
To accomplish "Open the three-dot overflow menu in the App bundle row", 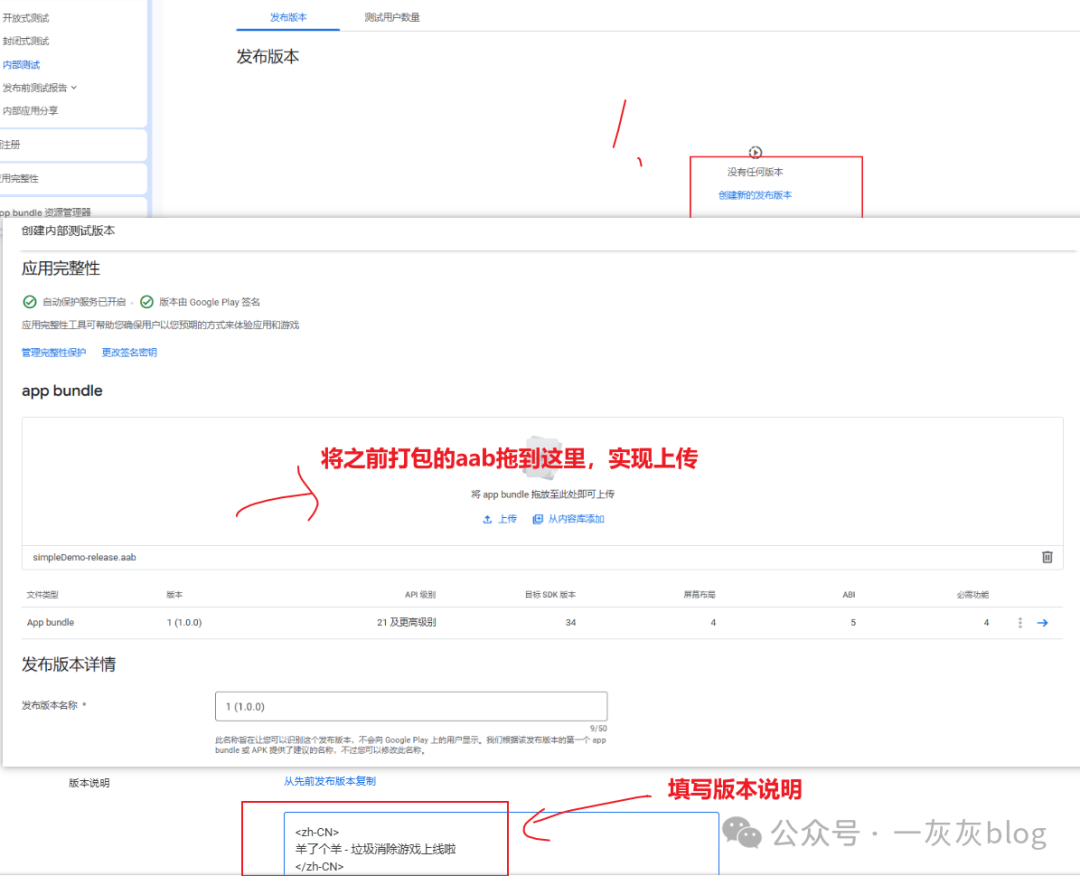I will pyautogui.click(x=1018, y=622).
